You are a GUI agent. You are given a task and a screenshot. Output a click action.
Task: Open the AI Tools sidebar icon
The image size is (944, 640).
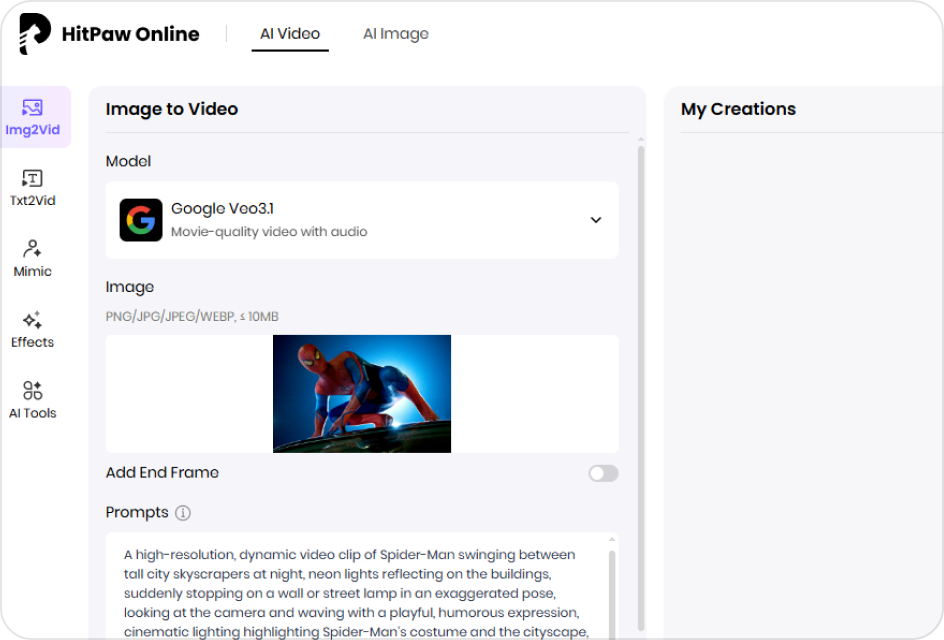click(33, 391)
